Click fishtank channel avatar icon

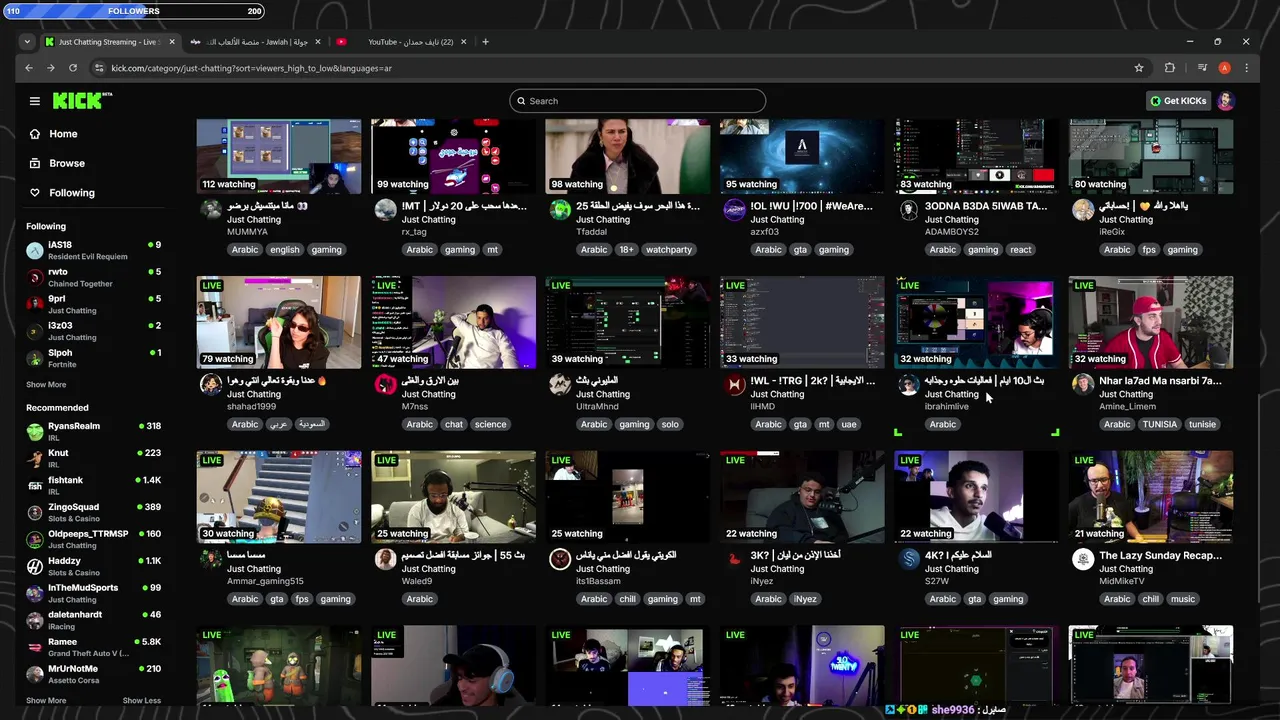click(35, 485)
